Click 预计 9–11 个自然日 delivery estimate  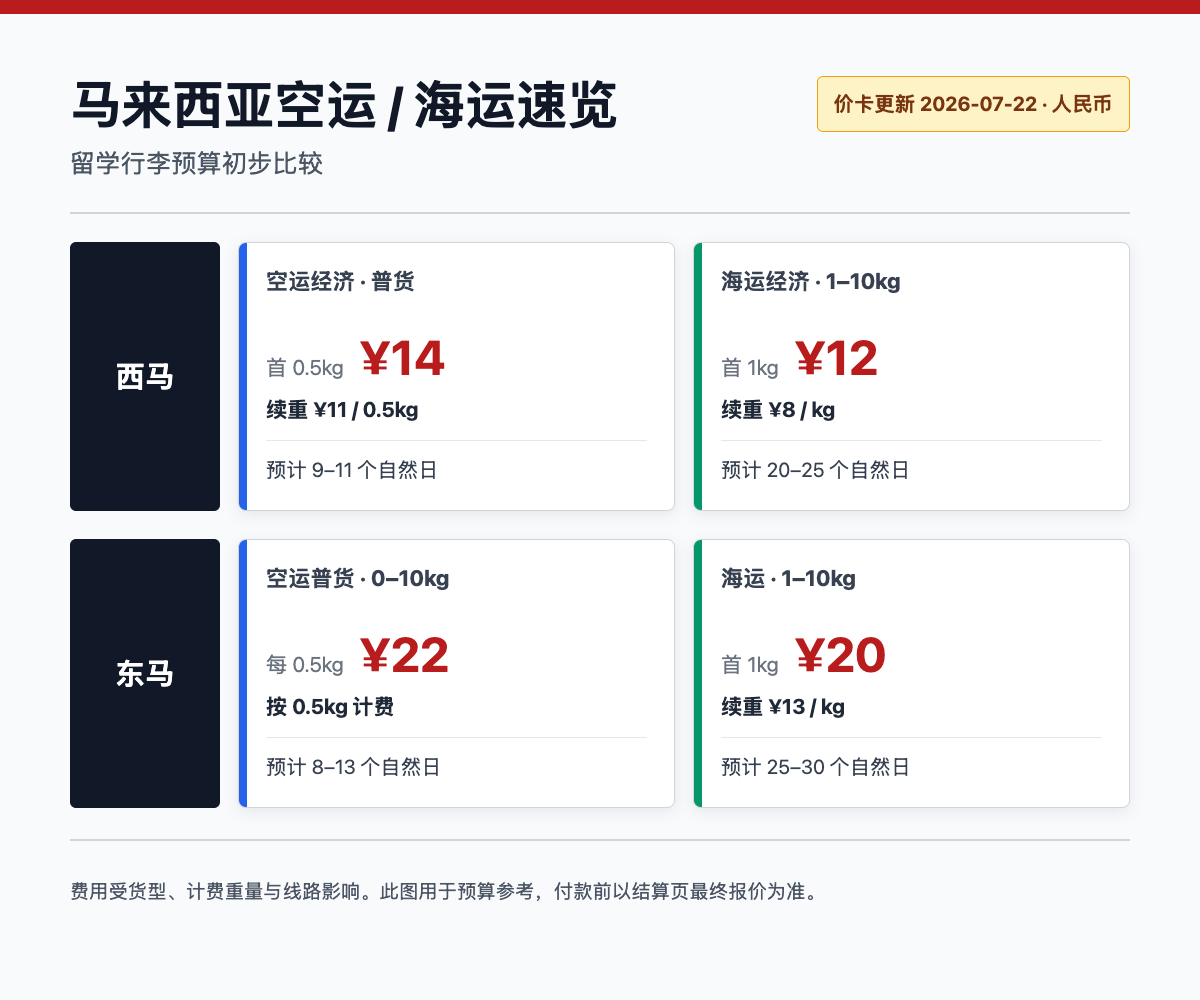pyautogui.click(x=352, y=470)
